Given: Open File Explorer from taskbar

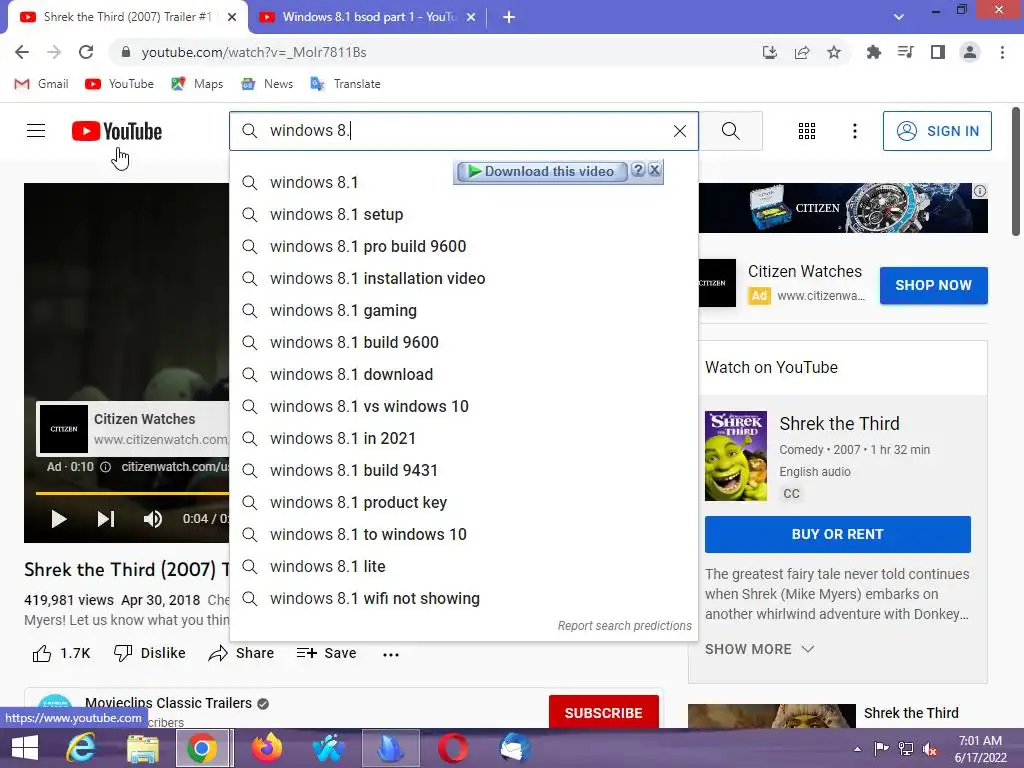Looking at the screenshot, I should (x=142, y=748).
